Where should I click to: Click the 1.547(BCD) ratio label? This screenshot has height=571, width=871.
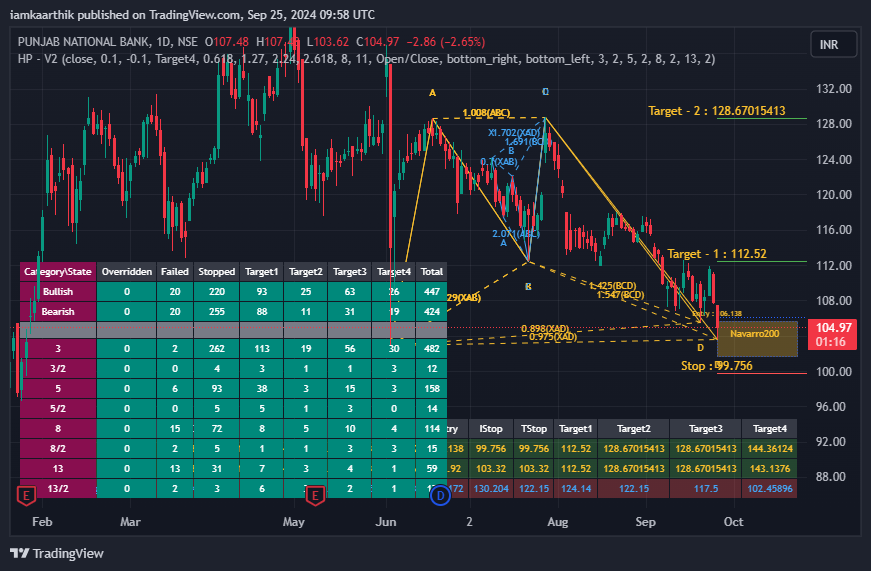(620, 294)
